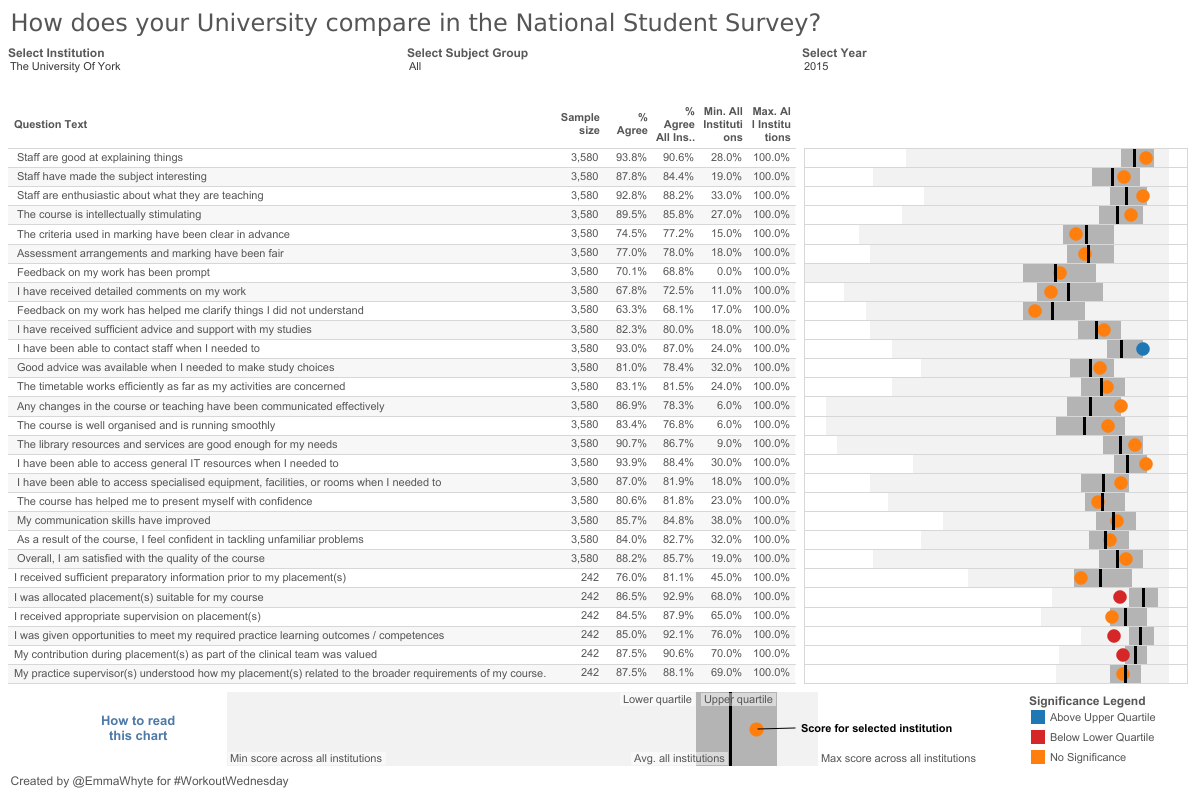Open the Select Subject Group dropdown
The image size is (1199, 799).
[415, 67]
